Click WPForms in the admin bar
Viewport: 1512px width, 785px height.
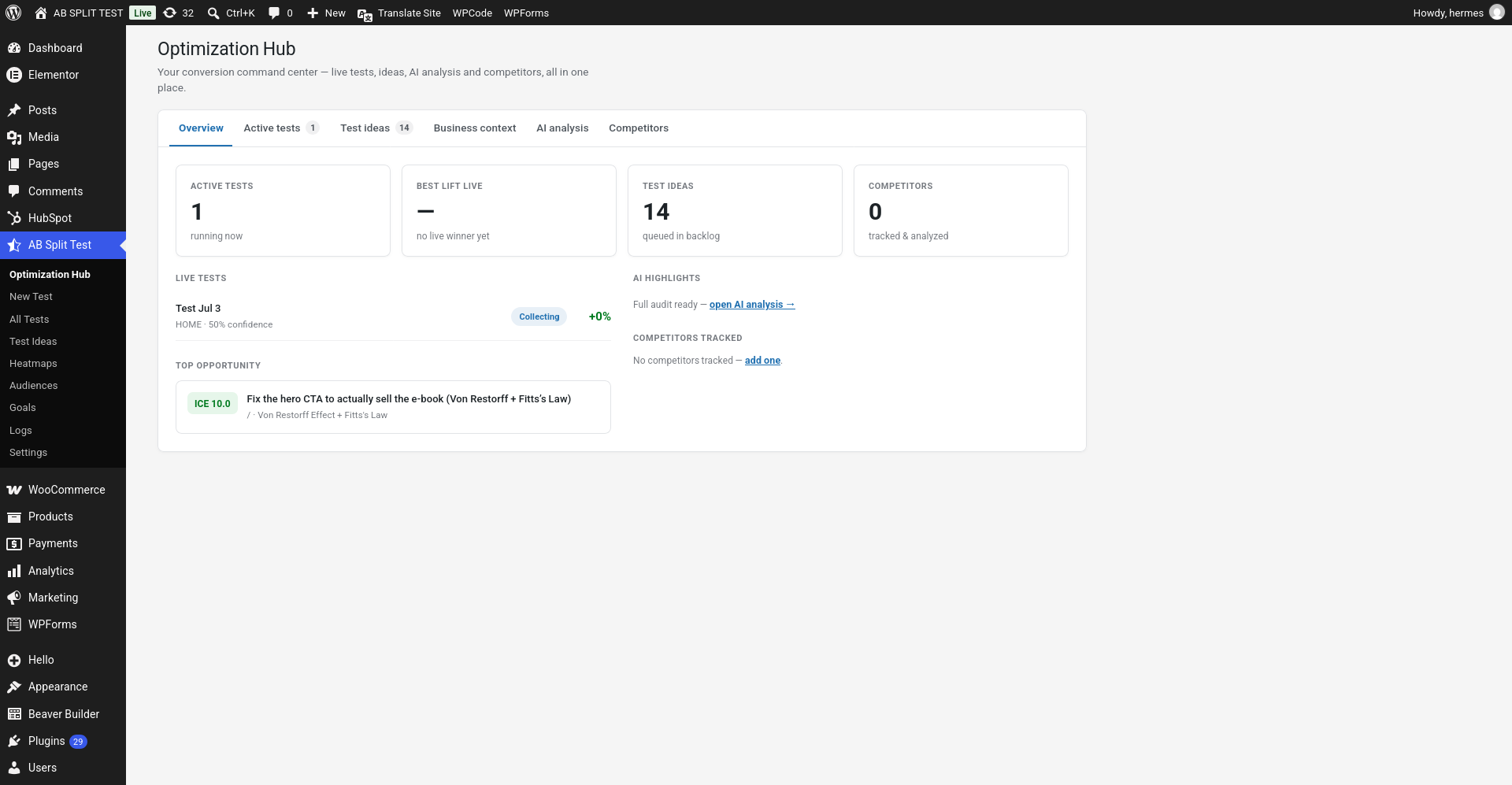pyautogui.click(x=526, y=13)
